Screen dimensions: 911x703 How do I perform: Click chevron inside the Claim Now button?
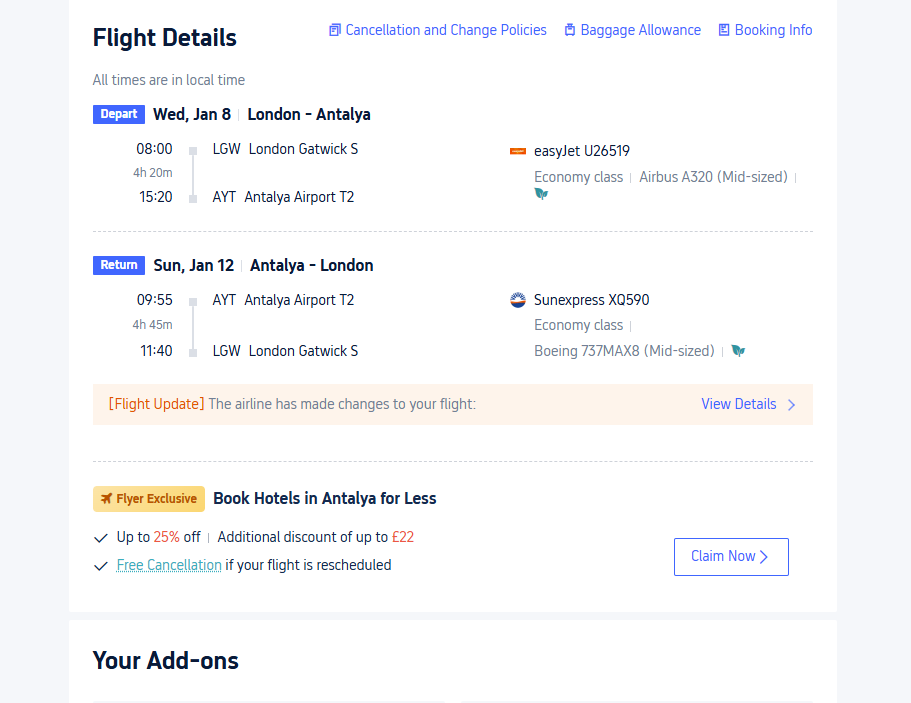[x=764, y=557]
